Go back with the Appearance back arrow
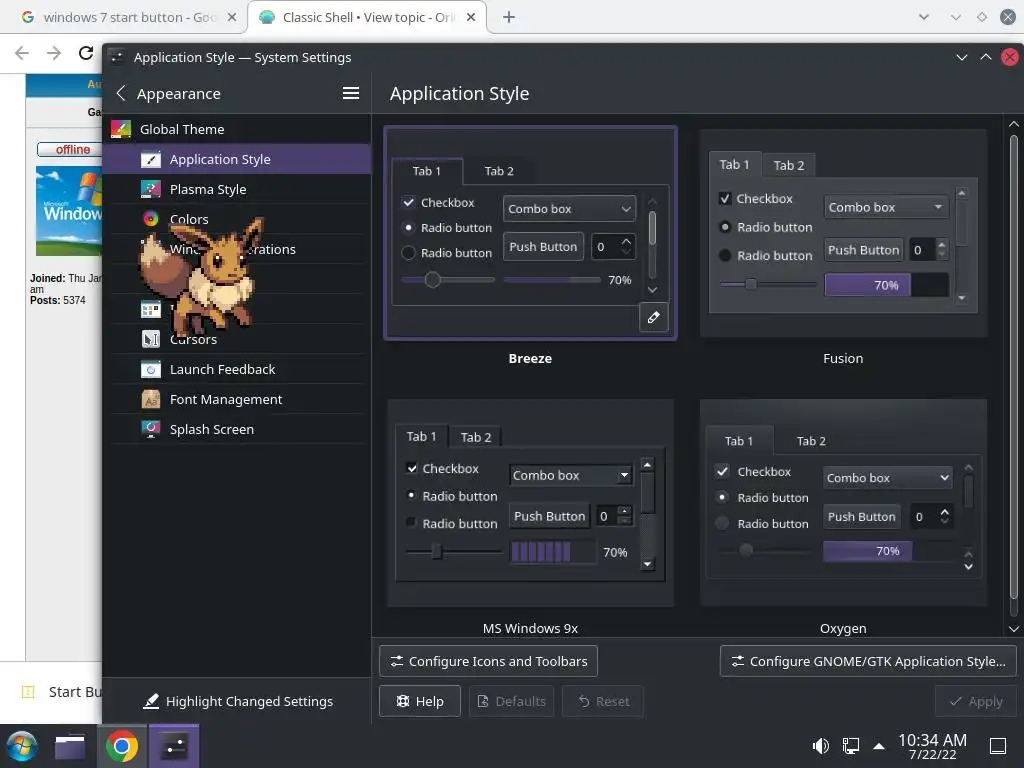Image resolution: width=1024 pixels, height=768 pixels. (x=121, y=93)
